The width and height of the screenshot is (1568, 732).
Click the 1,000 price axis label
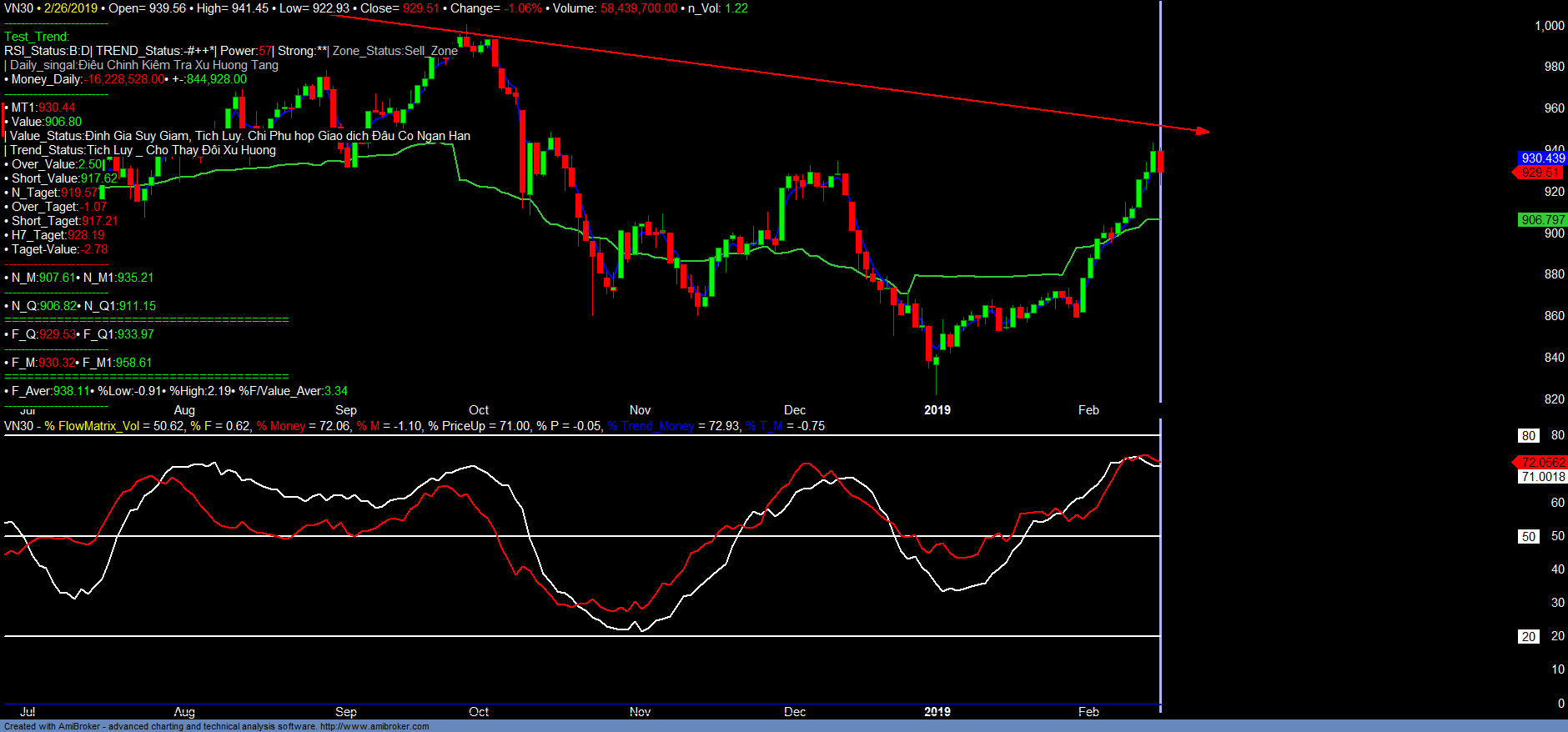point(1549,26)
